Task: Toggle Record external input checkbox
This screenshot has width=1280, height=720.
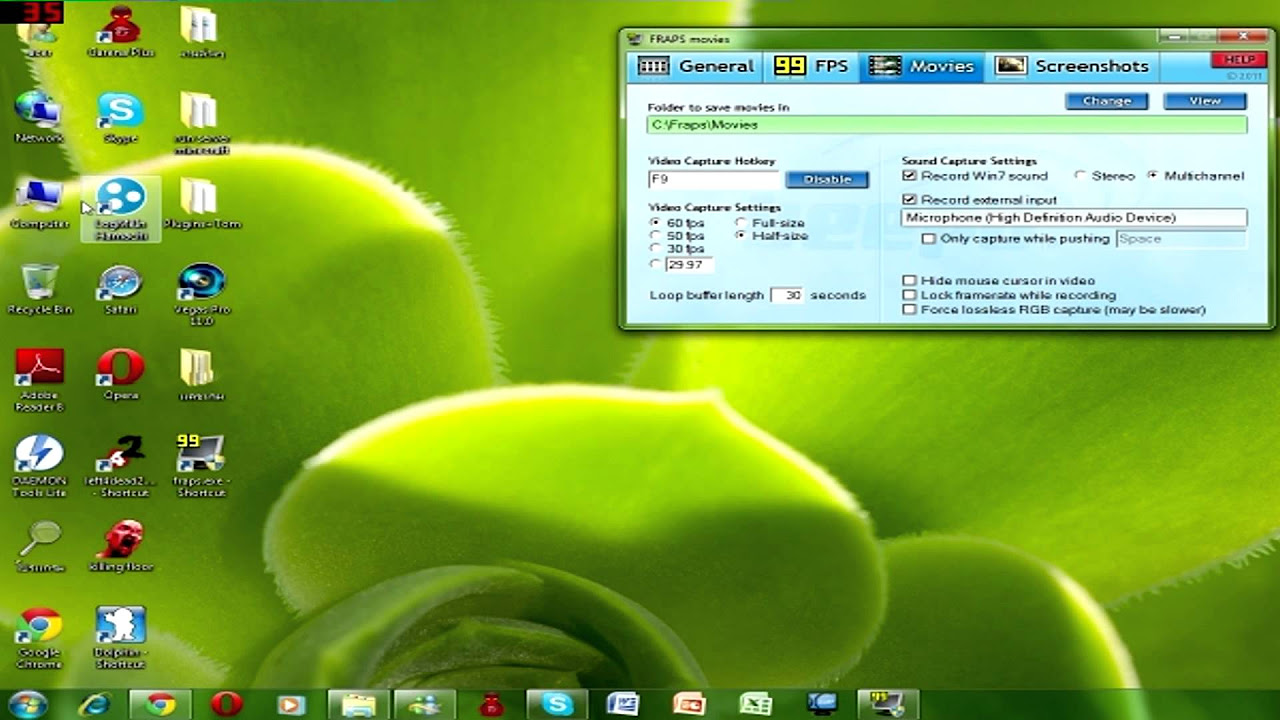Action: (x=909, y=200)
